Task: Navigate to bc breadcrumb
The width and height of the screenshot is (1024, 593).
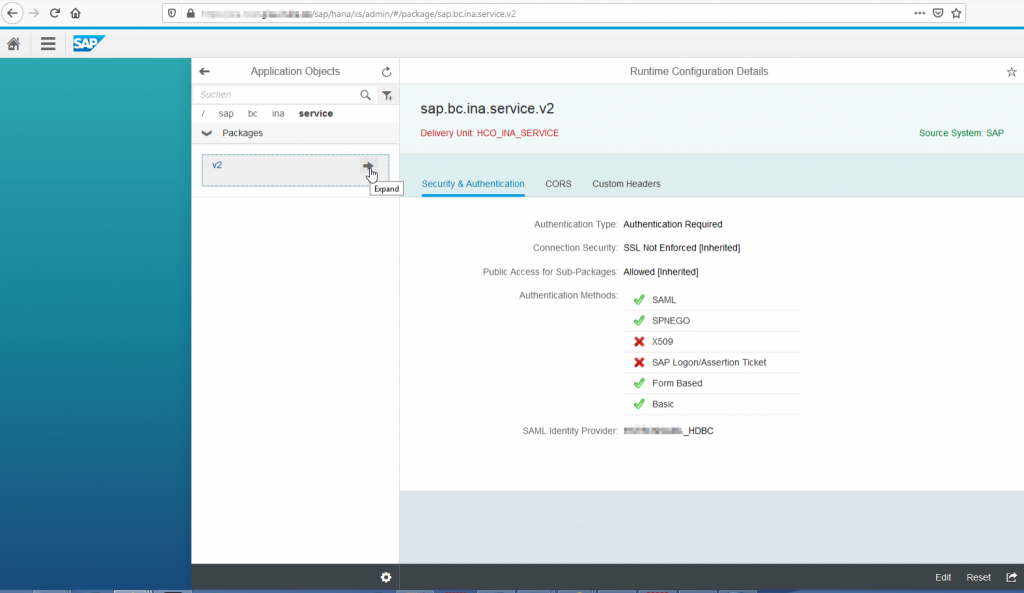Action: pyautogui.click(x=253, y=114)
